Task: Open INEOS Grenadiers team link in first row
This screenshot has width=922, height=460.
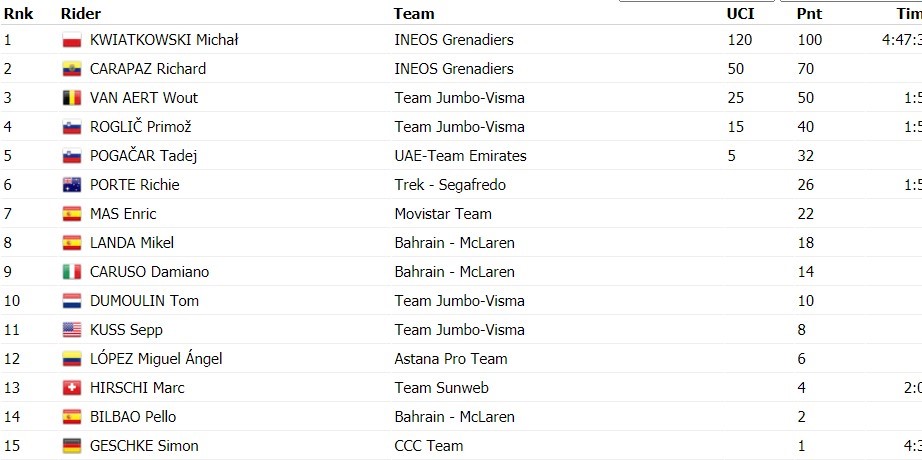Action: (453, 40)
